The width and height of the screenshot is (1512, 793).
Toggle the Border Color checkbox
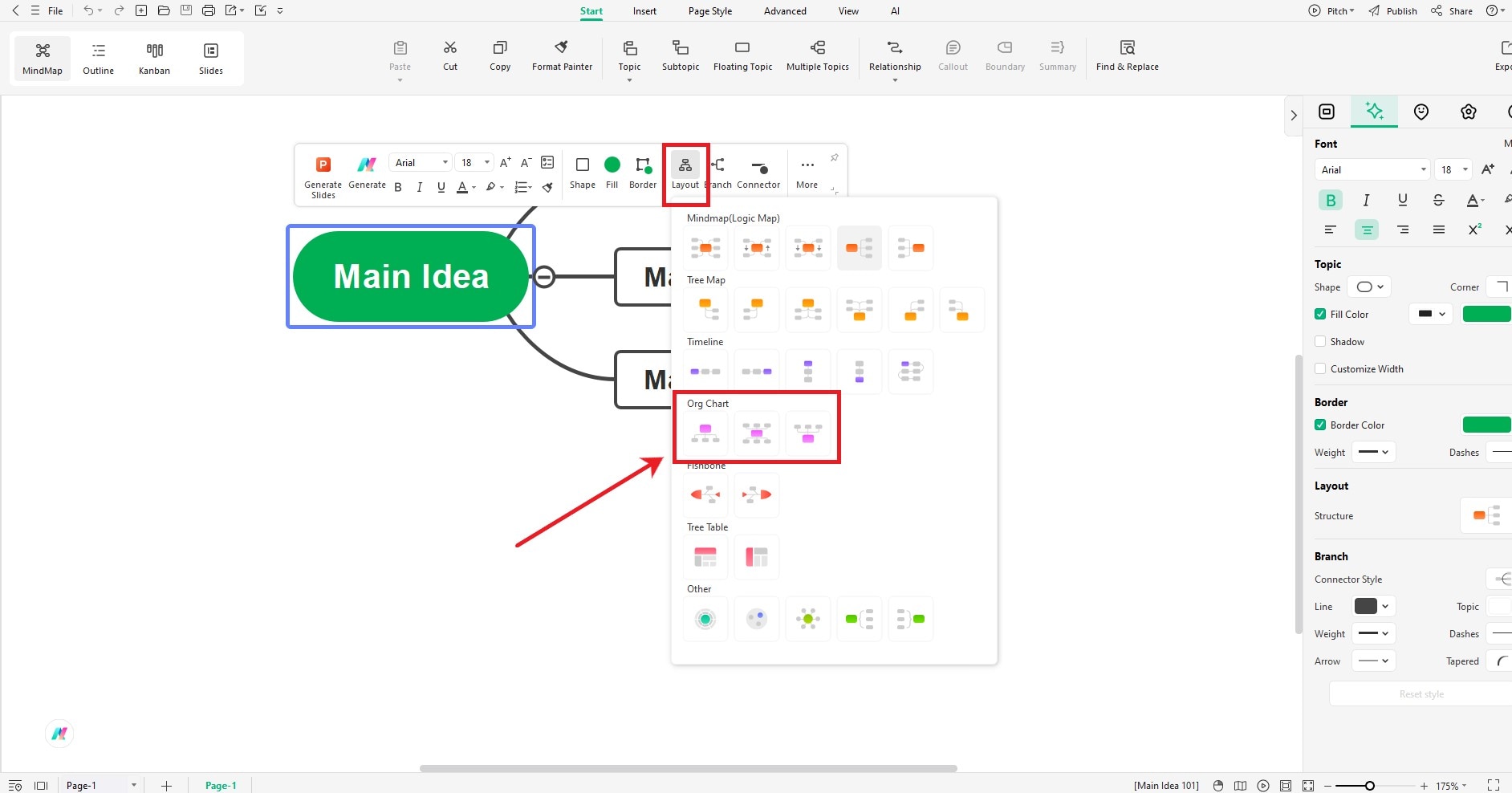tap(1320, 425)
